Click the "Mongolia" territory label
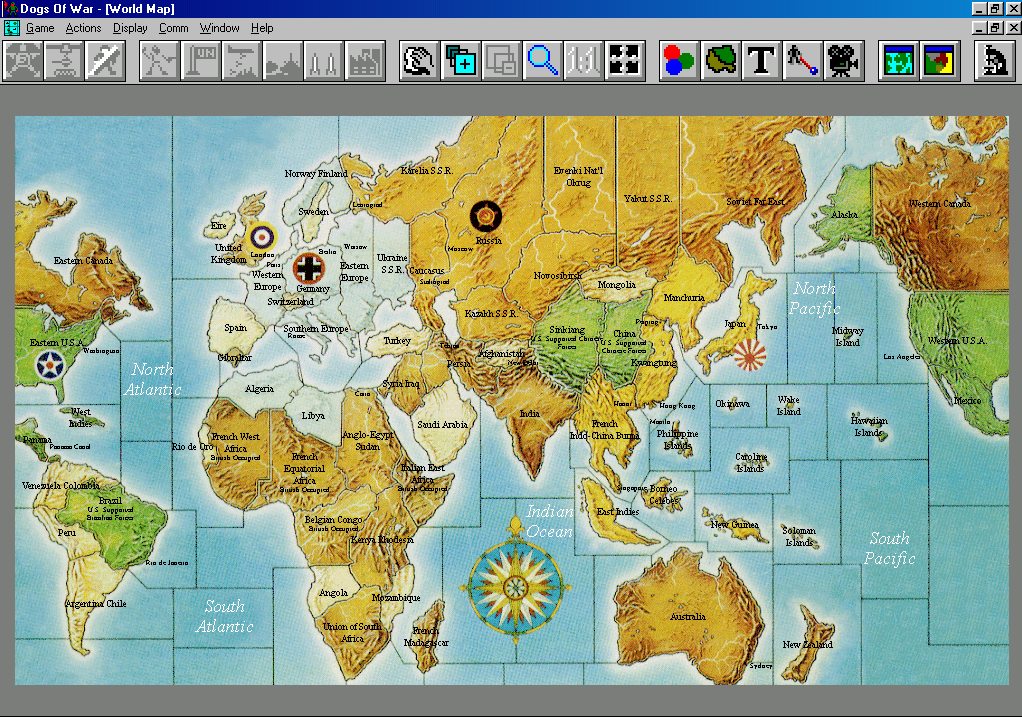 click(x=617, y=285)
